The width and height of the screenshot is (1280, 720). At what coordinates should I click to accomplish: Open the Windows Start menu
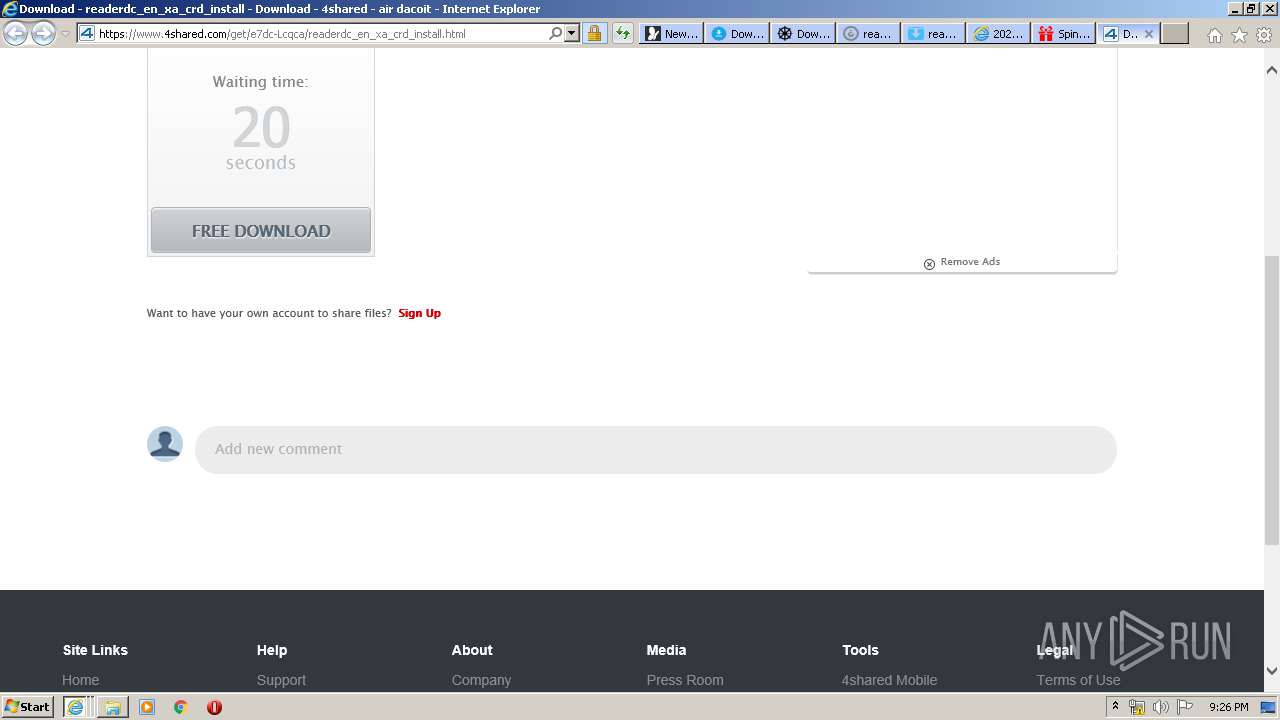pyautogui.click(x=27, y=706)
